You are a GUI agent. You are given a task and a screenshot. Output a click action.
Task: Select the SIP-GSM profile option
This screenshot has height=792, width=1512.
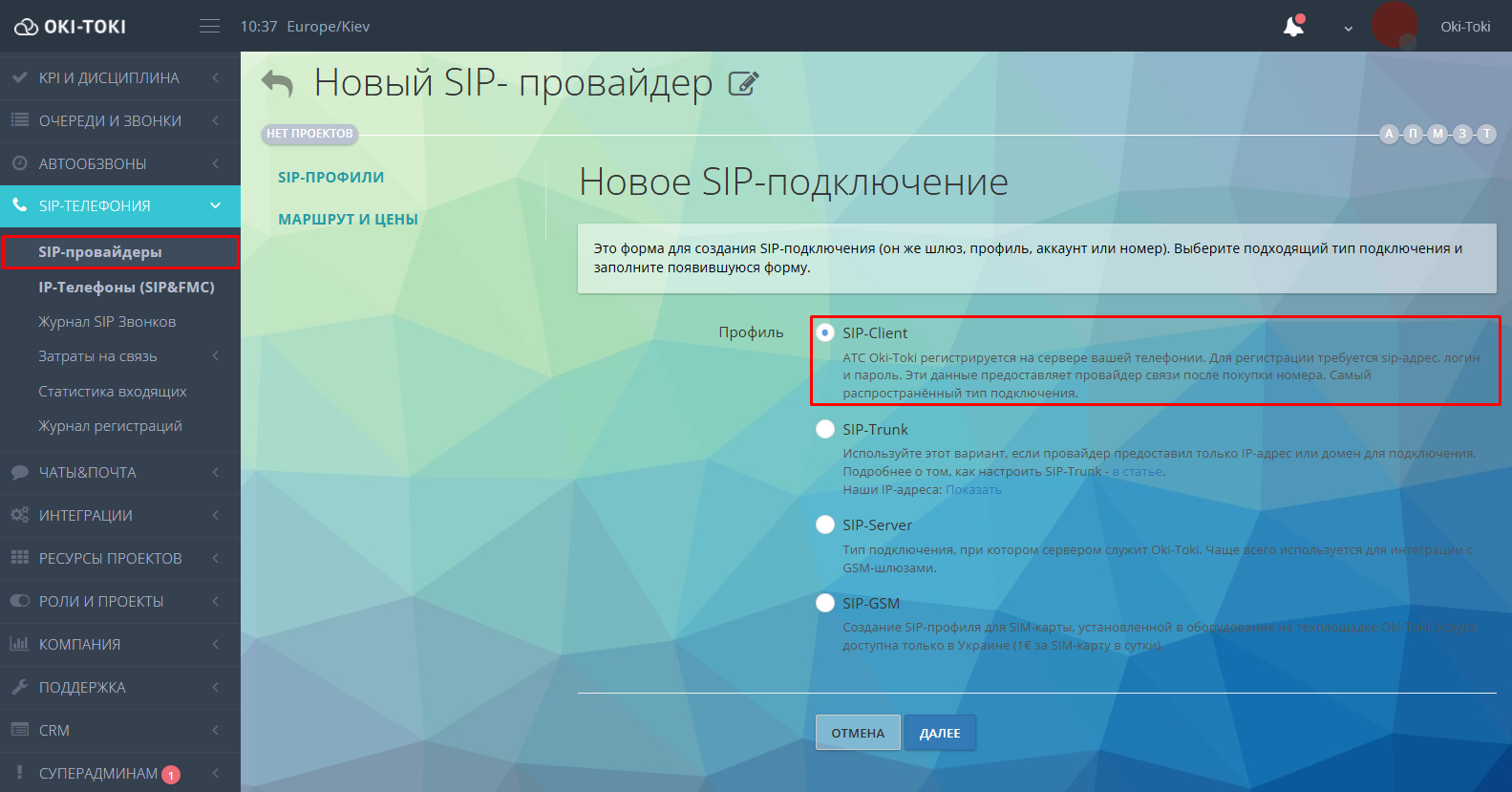click(x=825, y=603)
